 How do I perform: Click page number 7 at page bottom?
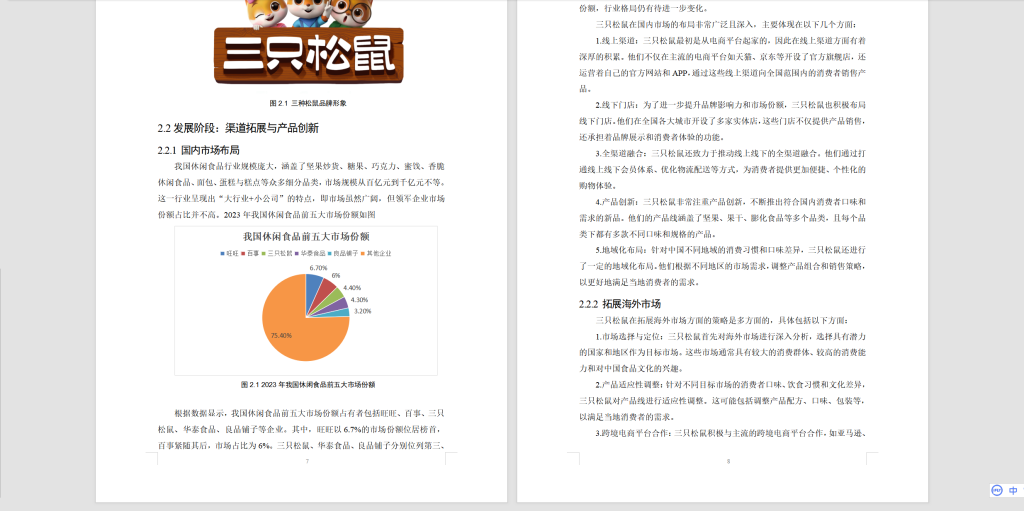click(x=307, y=461)
